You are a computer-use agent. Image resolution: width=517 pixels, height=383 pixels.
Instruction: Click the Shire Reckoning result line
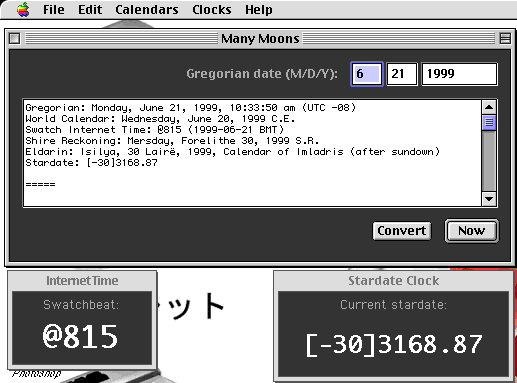click(172, 141)
